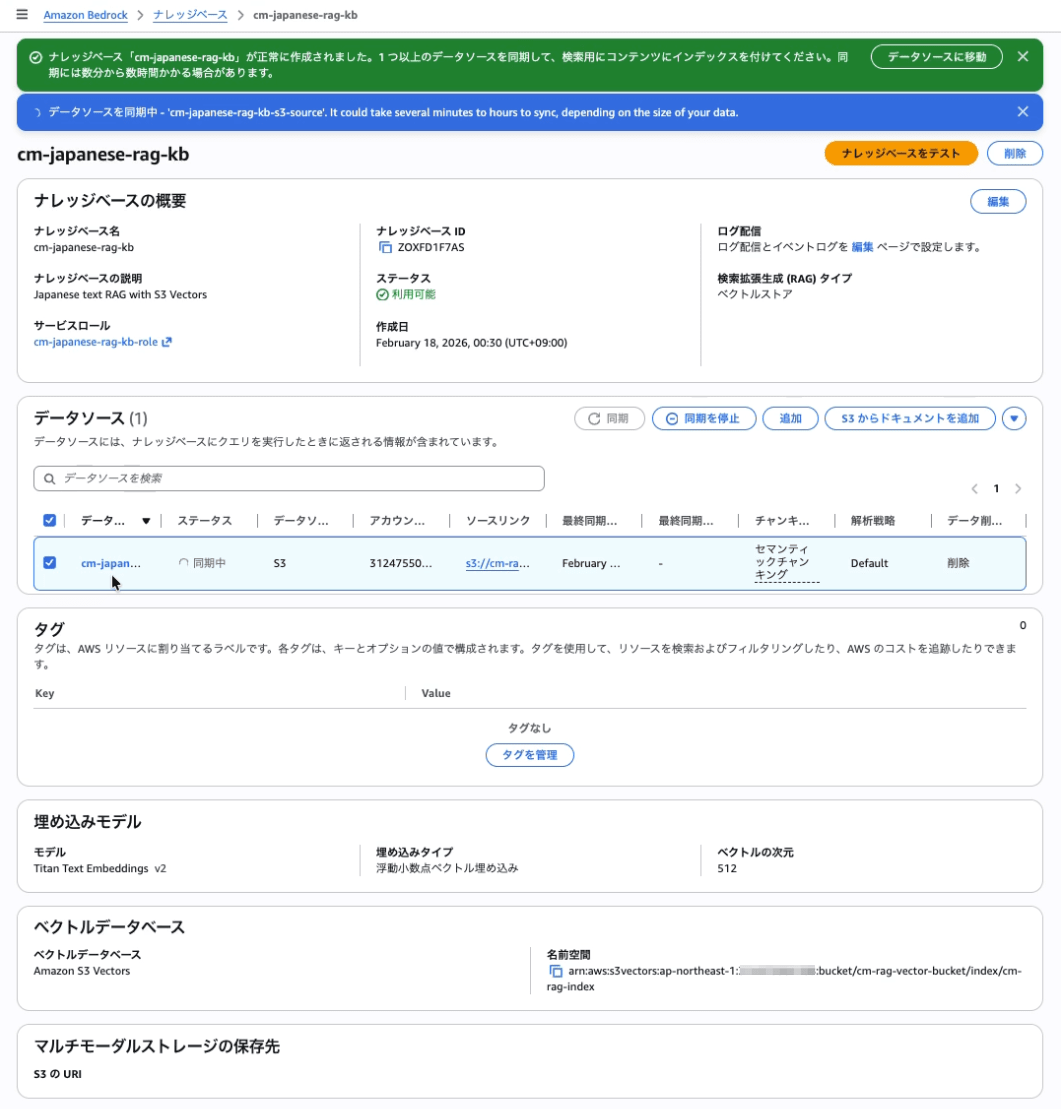Image resolution: width=1061 pixels, height=1109 pixels.
Task: Click the disabled 同期 button
Action: (x=610, y=419)
